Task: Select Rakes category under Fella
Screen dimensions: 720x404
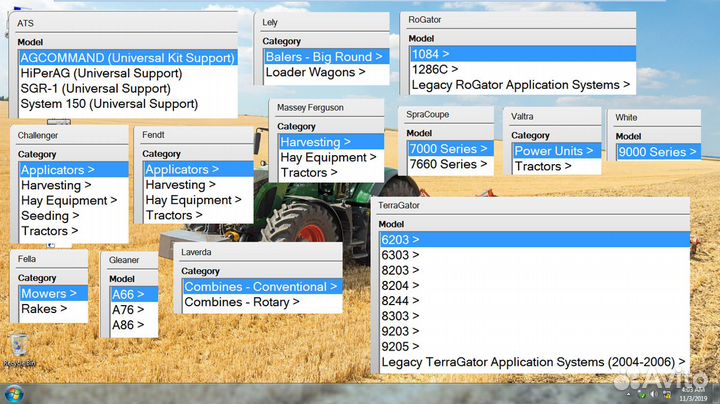Action: coord(44,309)
